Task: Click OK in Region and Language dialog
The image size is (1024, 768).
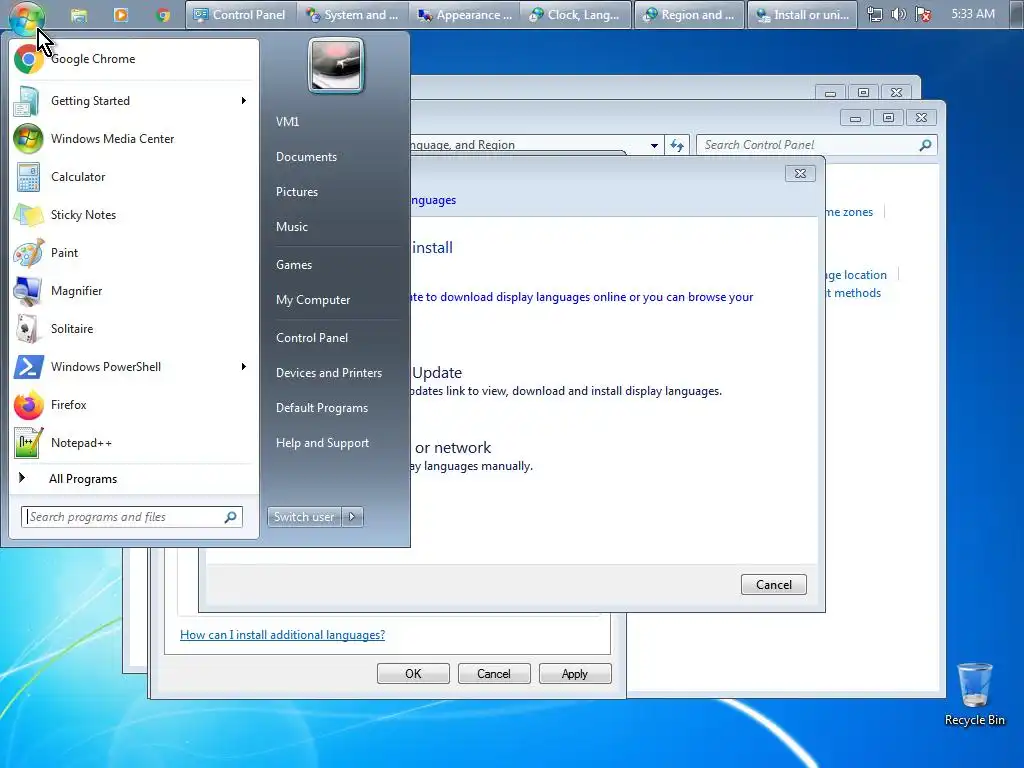Action: point(413,673)
